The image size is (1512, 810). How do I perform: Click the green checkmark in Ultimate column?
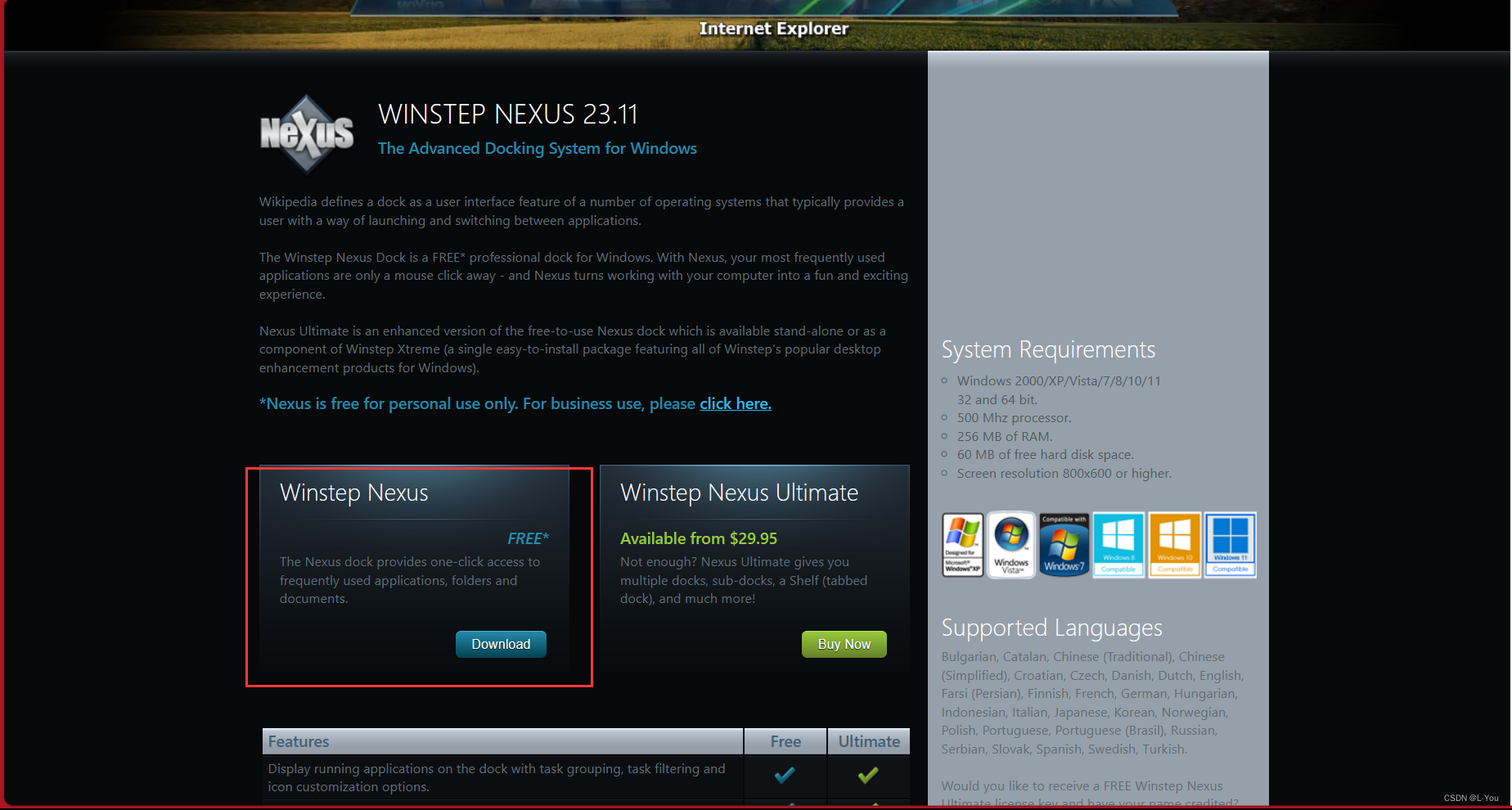click(x=868, y=775)
